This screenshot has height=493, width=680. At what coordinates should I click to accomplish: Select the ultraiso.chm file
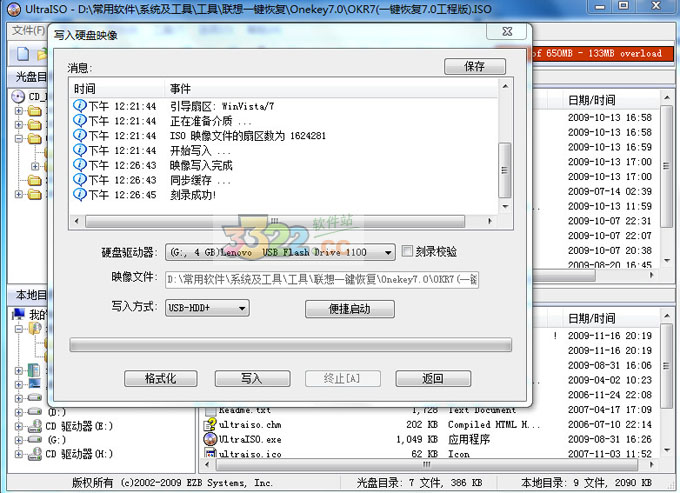tap(250, 425)
